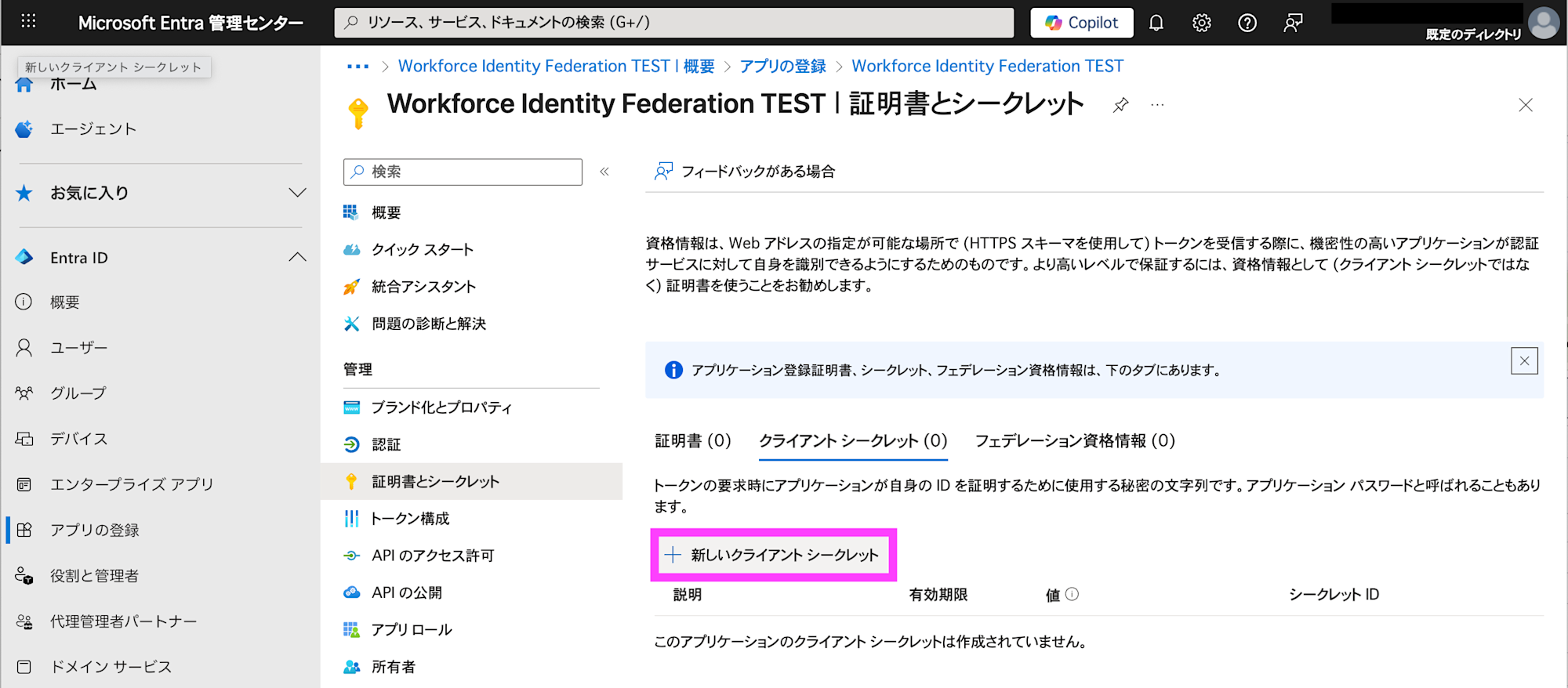Switch to 証明書 (0) tab
This screenshot has width=1568, height=688.
(x=693, y=441)
